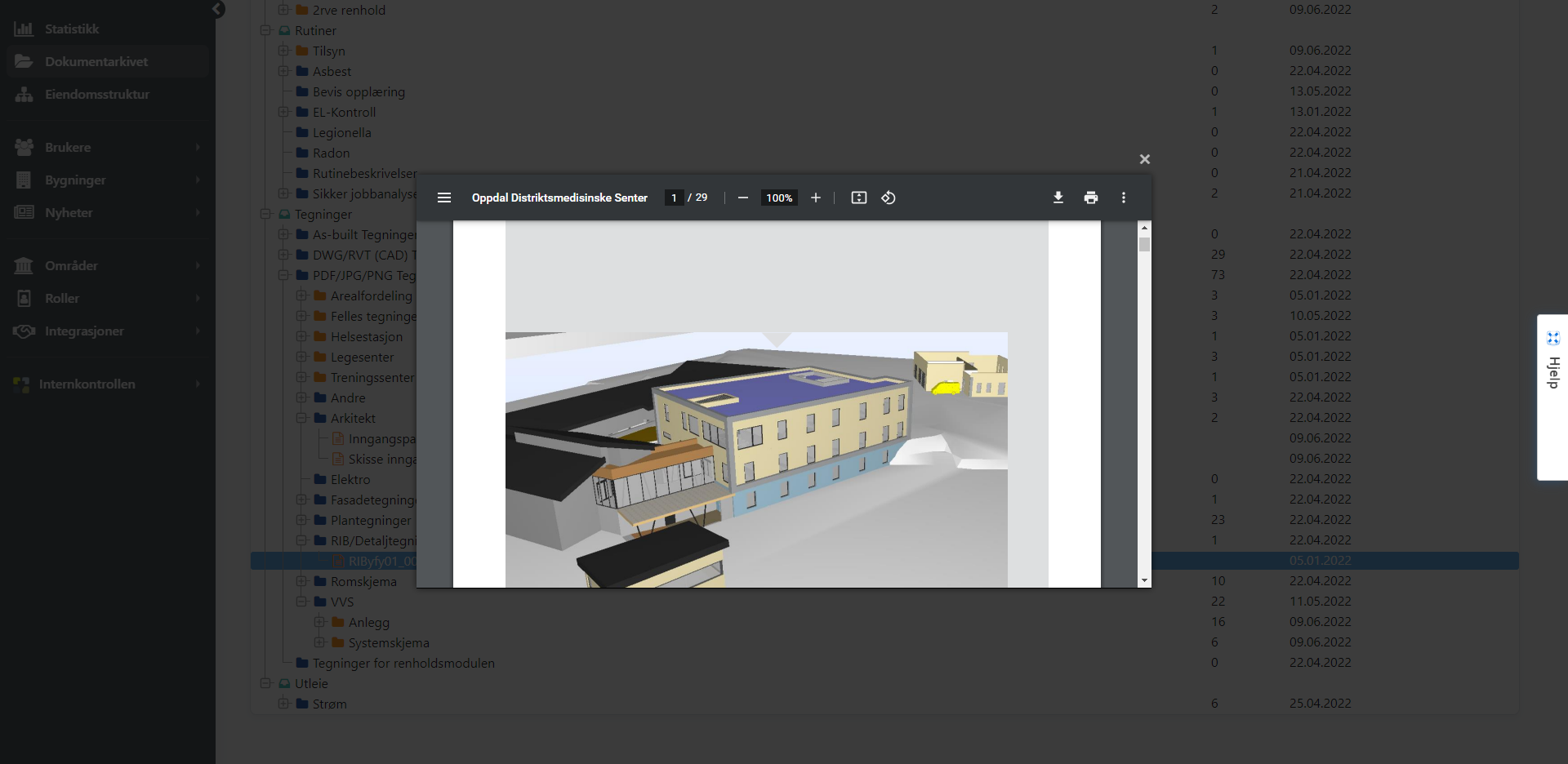Collapse the Rutiner tree node
This screenshot has height=764, width=1568.
pyautogui.click(x=265, y=30)
